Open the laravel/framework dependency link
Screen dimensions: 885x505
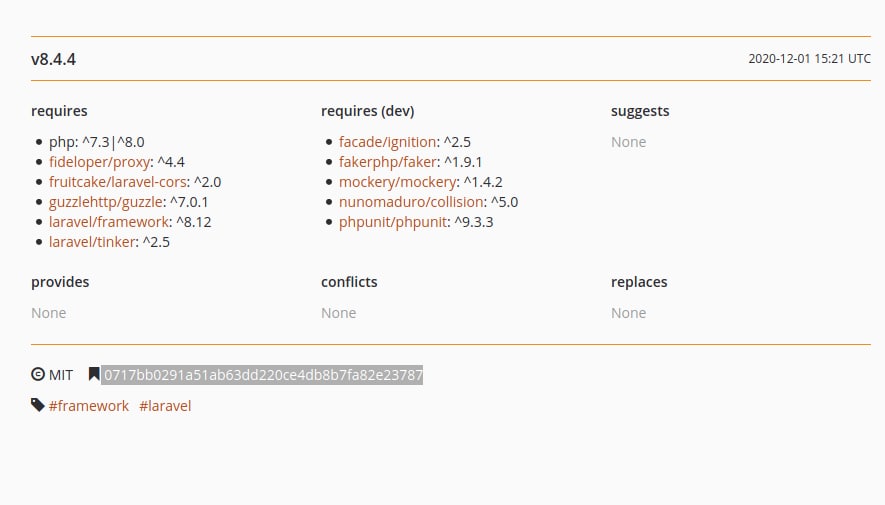pos(109,222)
